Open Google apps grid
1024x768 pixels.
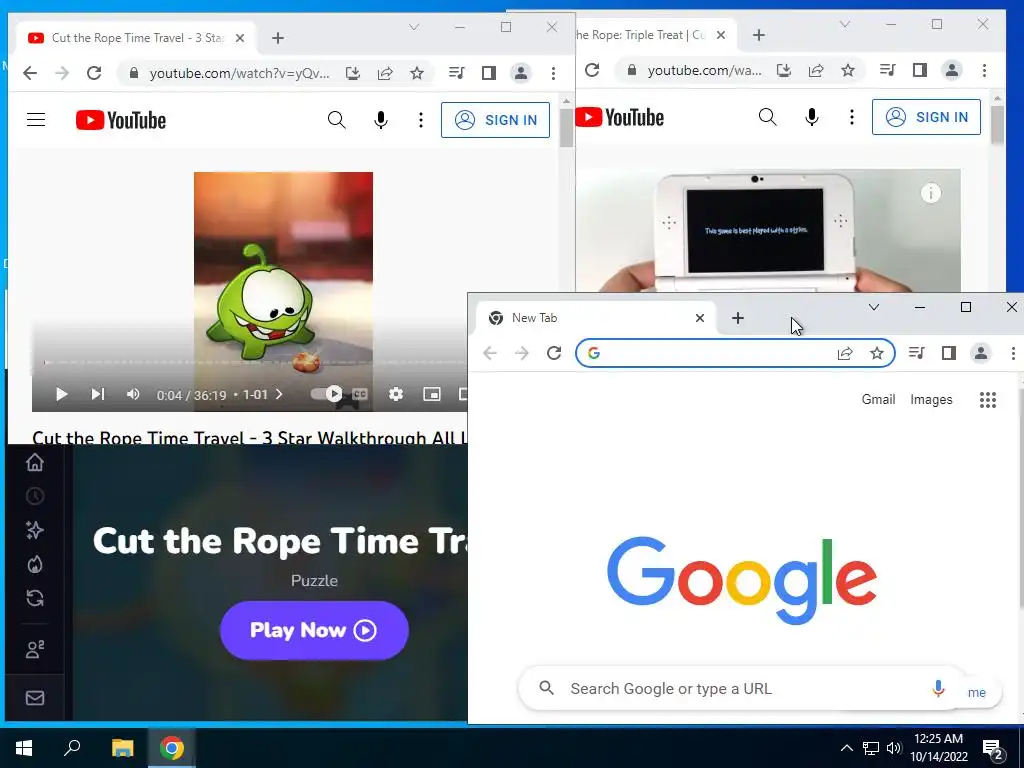(987, 400)
